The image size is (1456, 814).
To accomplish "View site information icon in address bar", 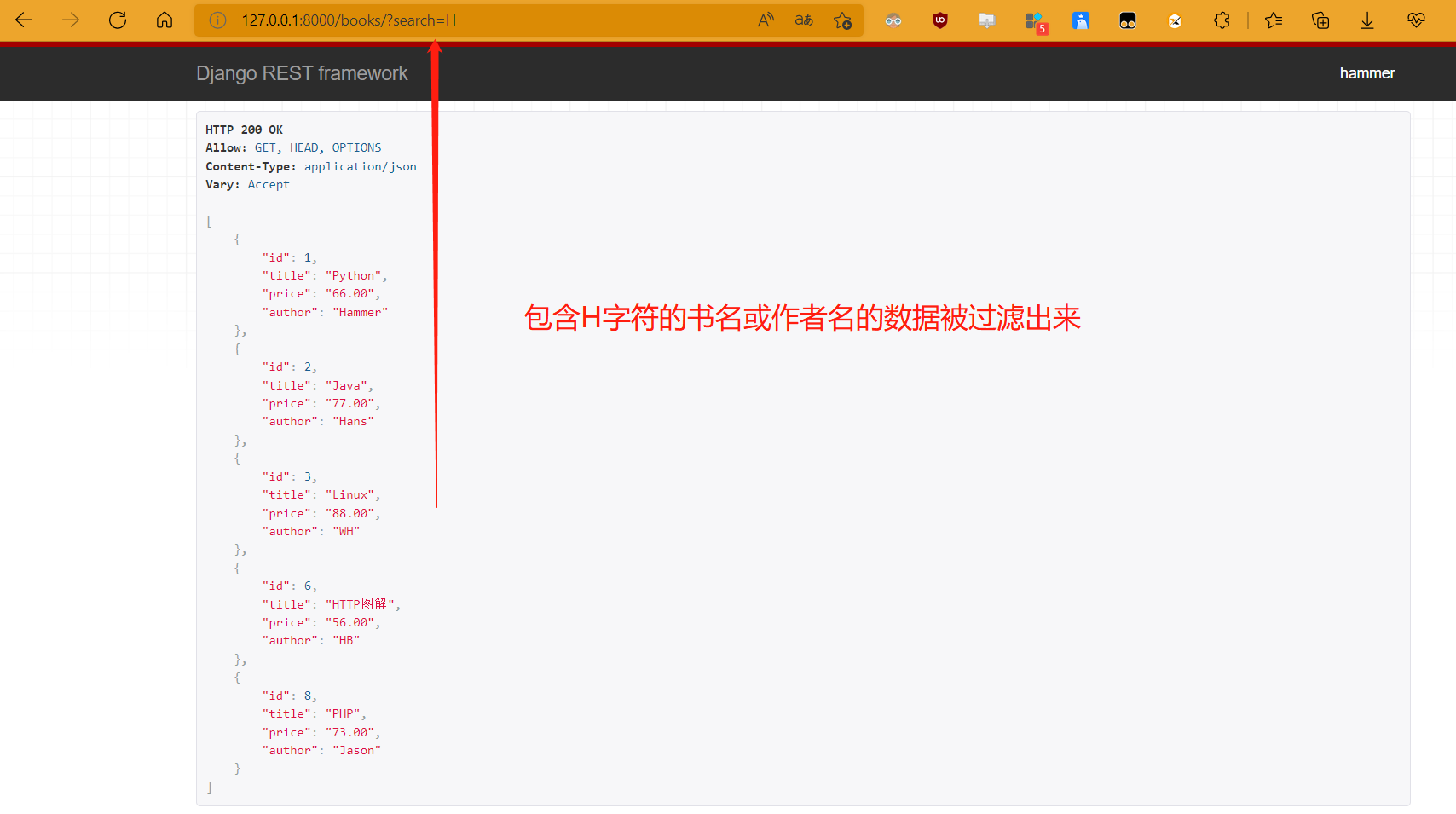I will (218, 20).
